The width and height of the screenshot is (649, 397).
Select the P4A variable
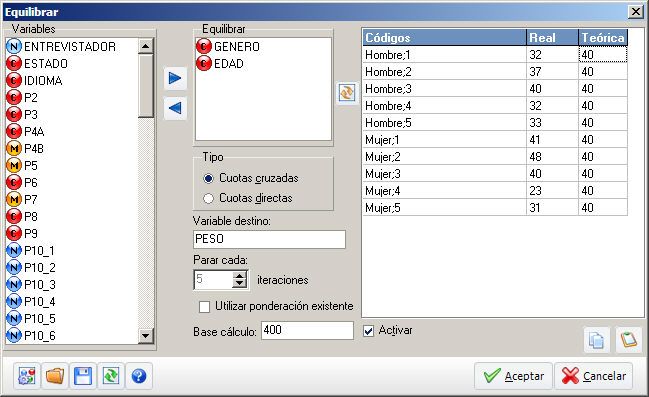tap(26, 131)
